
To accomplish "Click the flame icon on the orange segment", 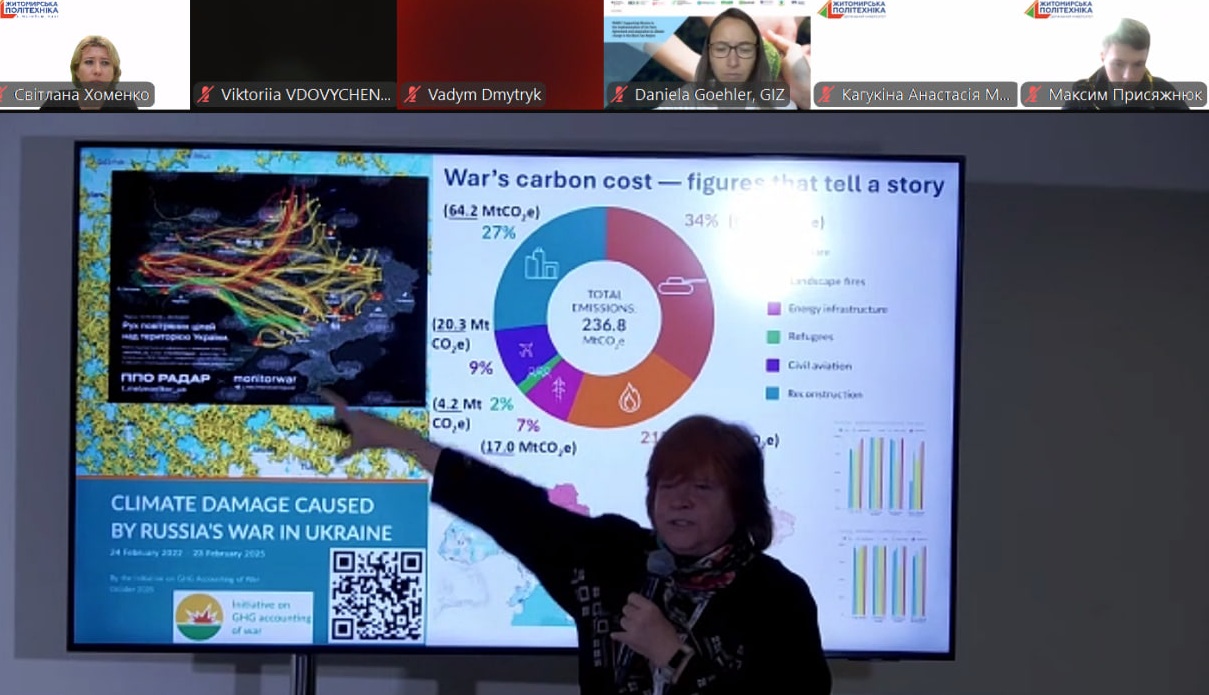I will (x=629, y=399).
